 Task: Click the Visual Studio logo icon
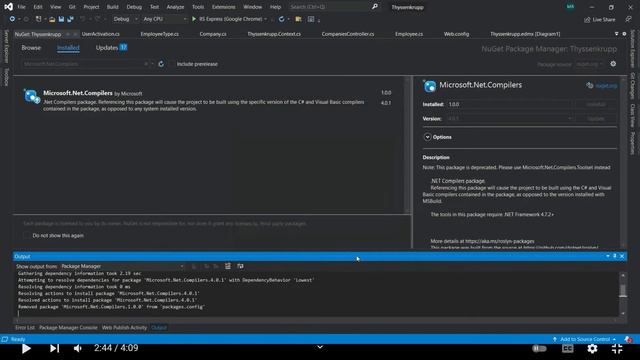[8, 7]
